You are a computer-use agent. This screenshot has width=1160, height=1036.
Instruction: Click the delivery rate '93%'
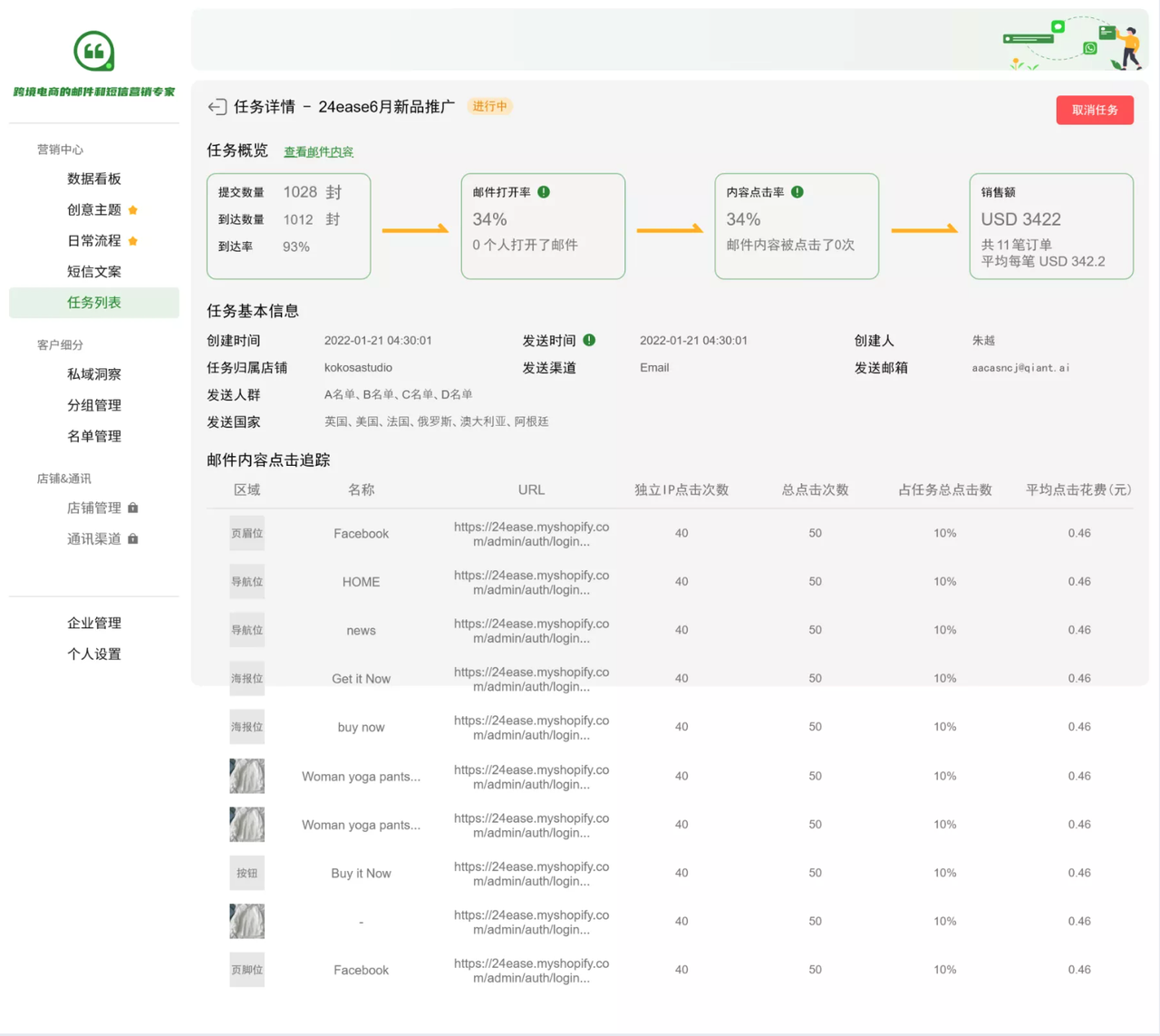tap(296, 247)
